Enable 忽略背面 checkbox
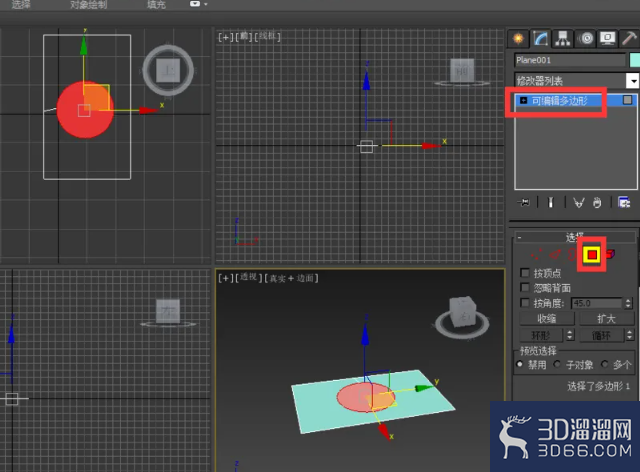640x472 pixels. (x=525, y=288)
